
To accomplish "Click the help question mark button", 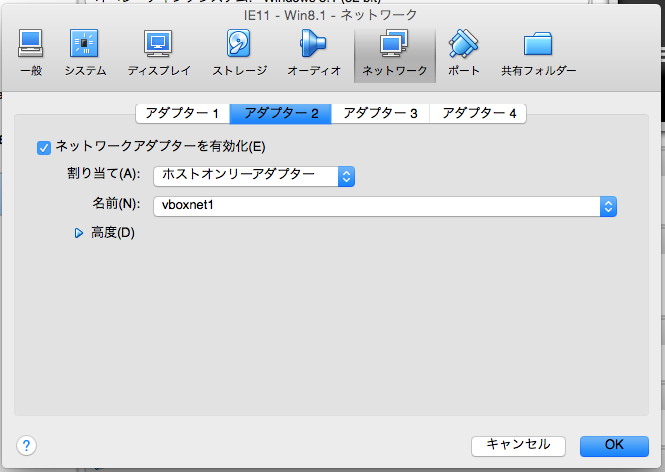I will coord(27,445).
